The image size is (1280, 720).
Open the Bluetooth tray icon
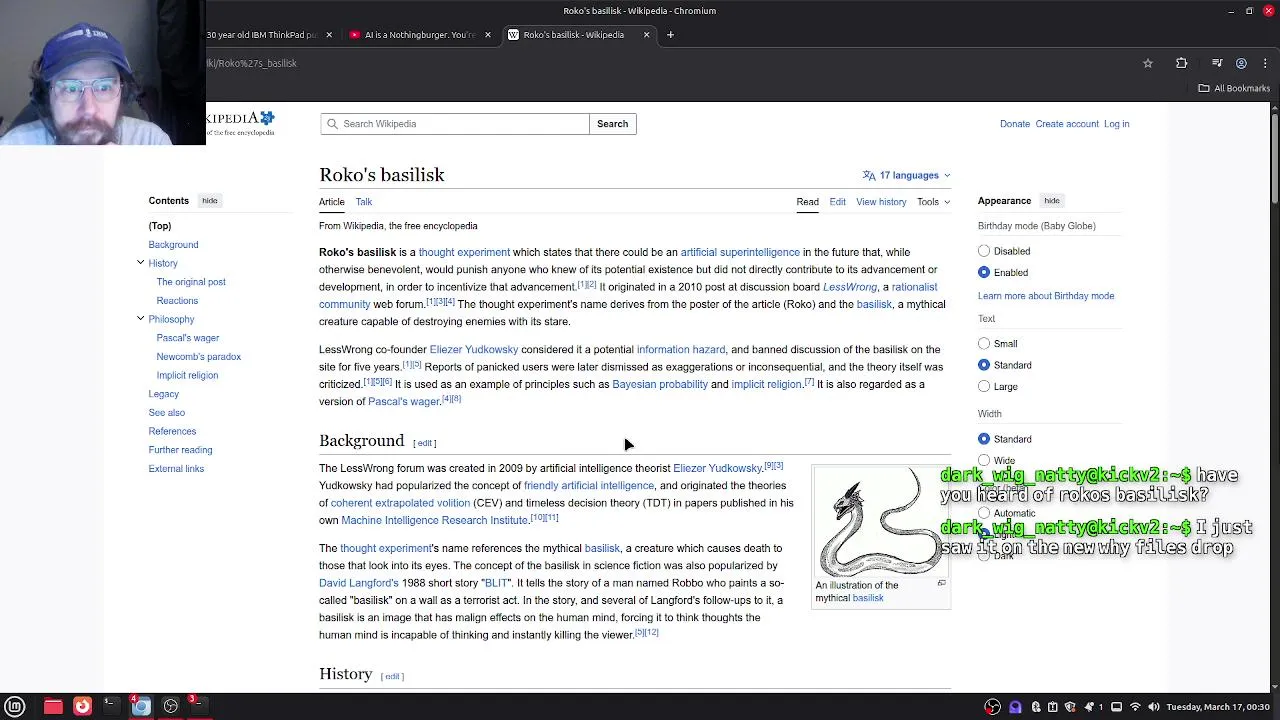[1036, 707]
